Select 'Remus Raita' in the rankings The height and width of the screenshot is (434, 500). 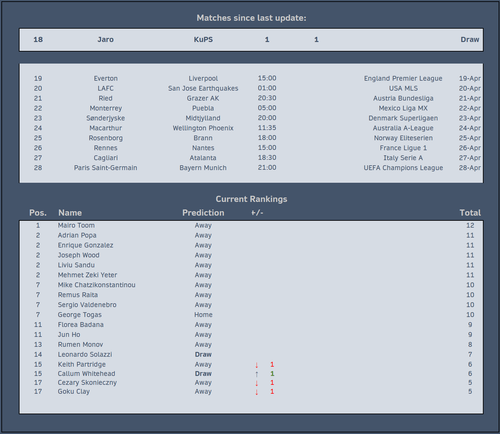pyautogui.click(x=78, y=295)
